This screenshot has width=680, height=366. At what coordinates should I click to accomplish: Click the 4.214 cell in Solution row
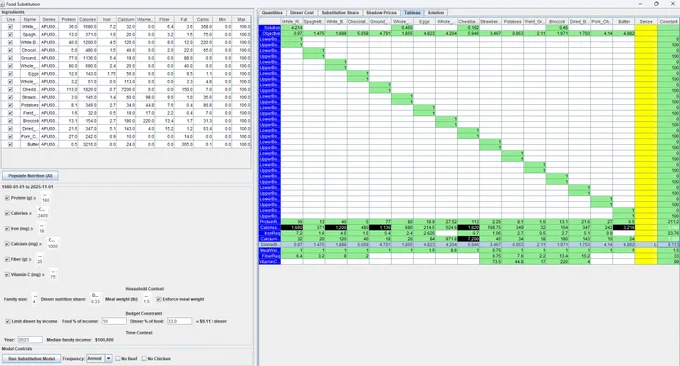[292, 27]
